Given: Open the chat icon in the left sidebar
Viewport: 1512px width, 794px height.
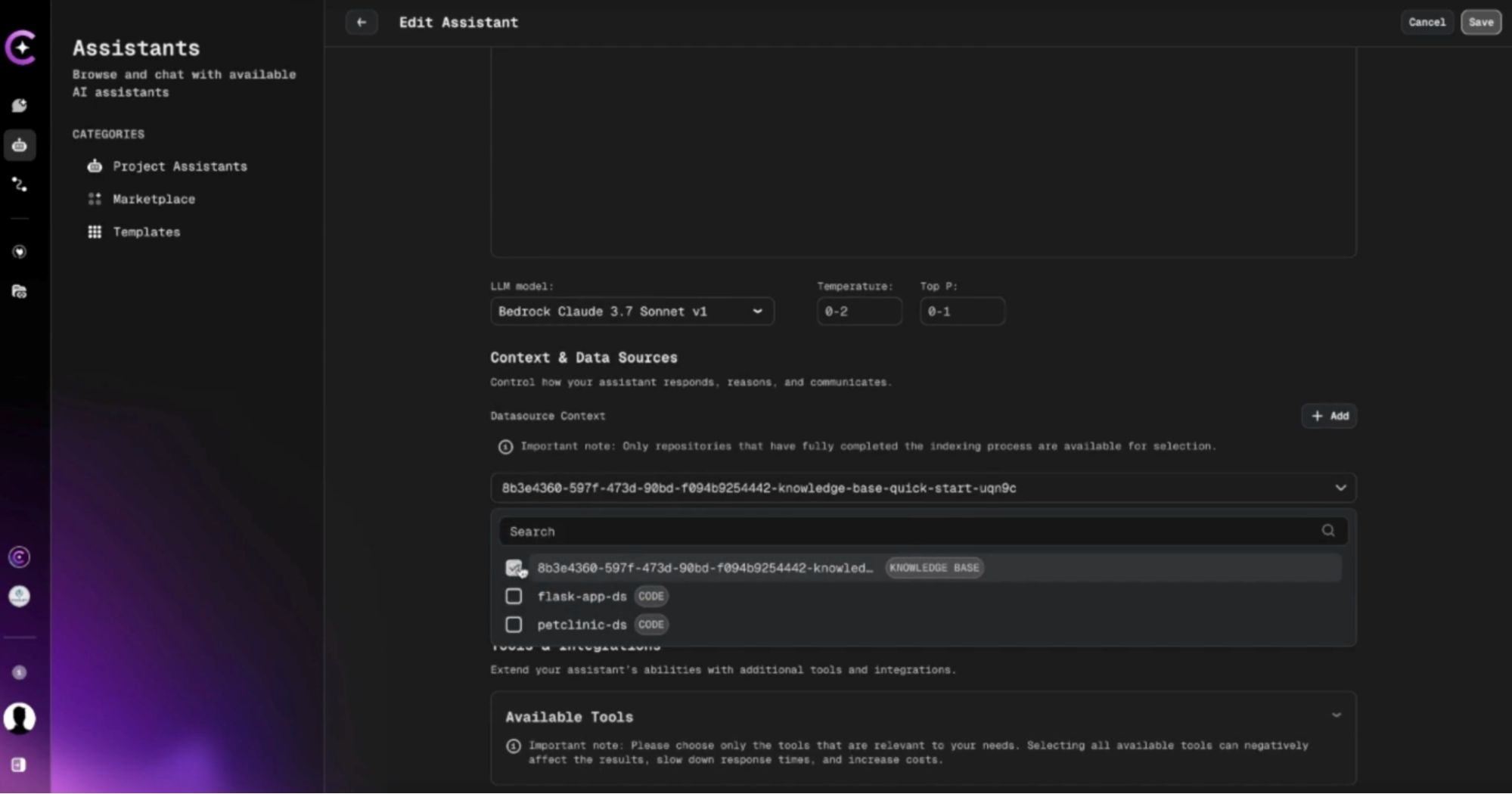Looking at the screenshot, I should pyautogui.click(x=20, y=105).
